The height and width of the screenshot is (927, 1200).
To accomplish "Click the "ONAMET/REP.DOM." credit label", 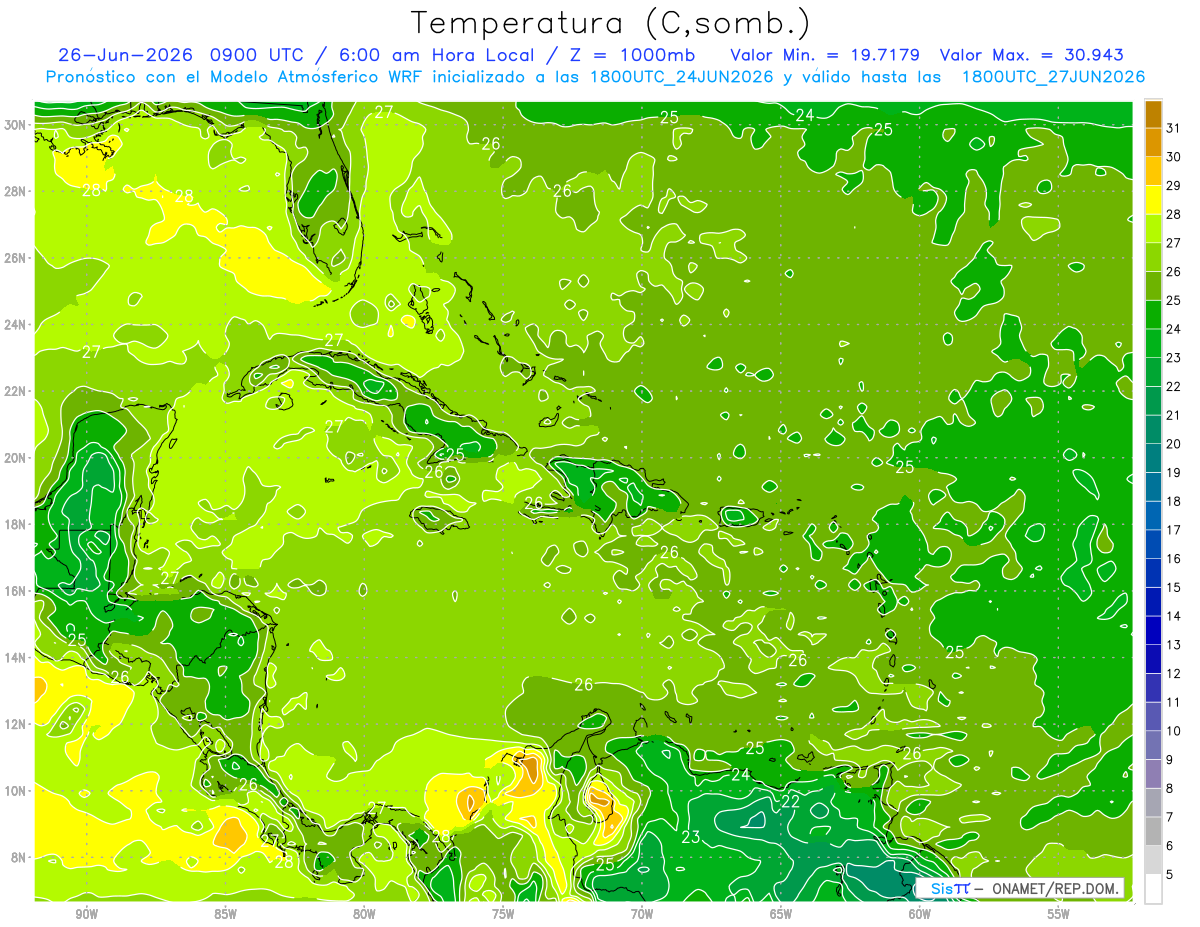I will pos(1057,888).
